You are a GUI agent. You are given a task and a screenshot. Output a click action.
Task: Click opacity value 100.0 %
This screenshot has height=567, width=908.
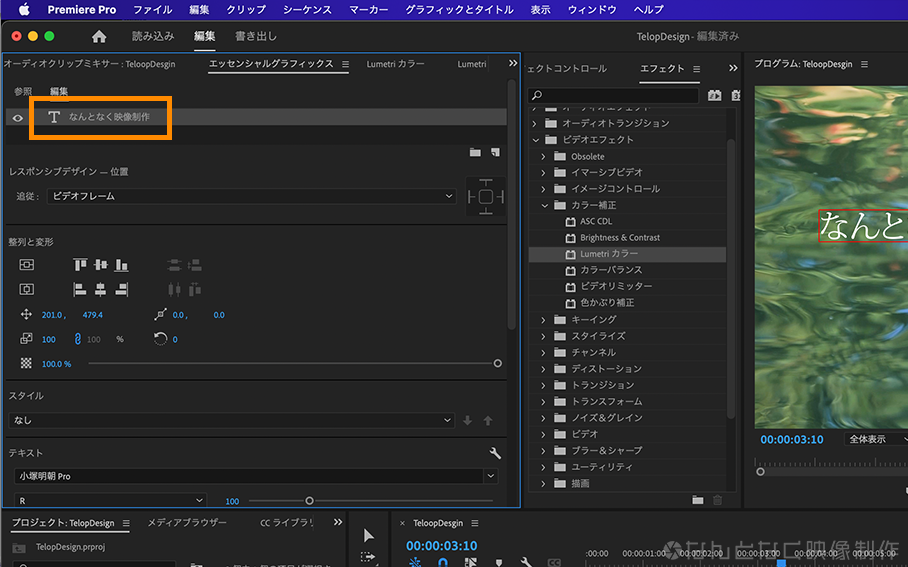(56, 364)
